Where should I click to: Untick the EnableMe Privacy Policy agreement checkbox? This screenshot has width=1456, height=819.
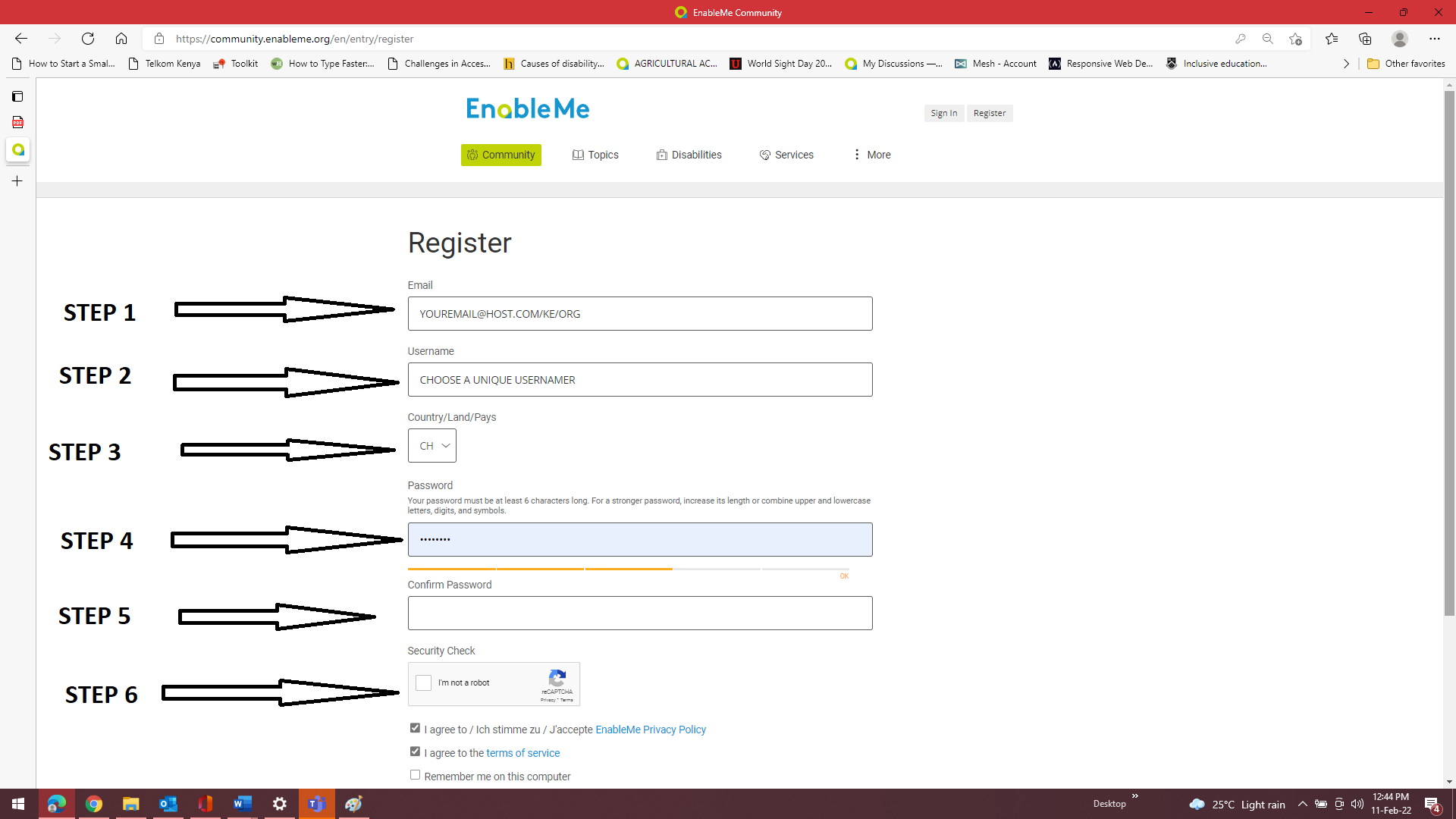pyautogui.click(x=415, y=728)
